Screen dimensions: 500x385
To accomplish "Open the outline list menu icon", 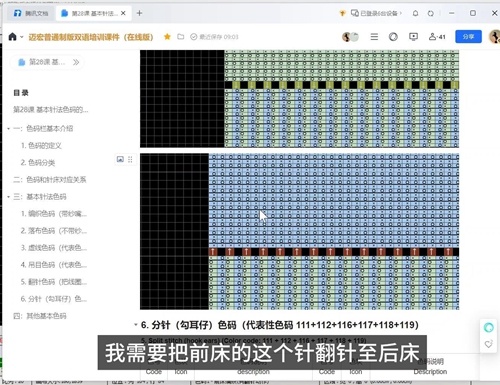I will pos(374,37).
